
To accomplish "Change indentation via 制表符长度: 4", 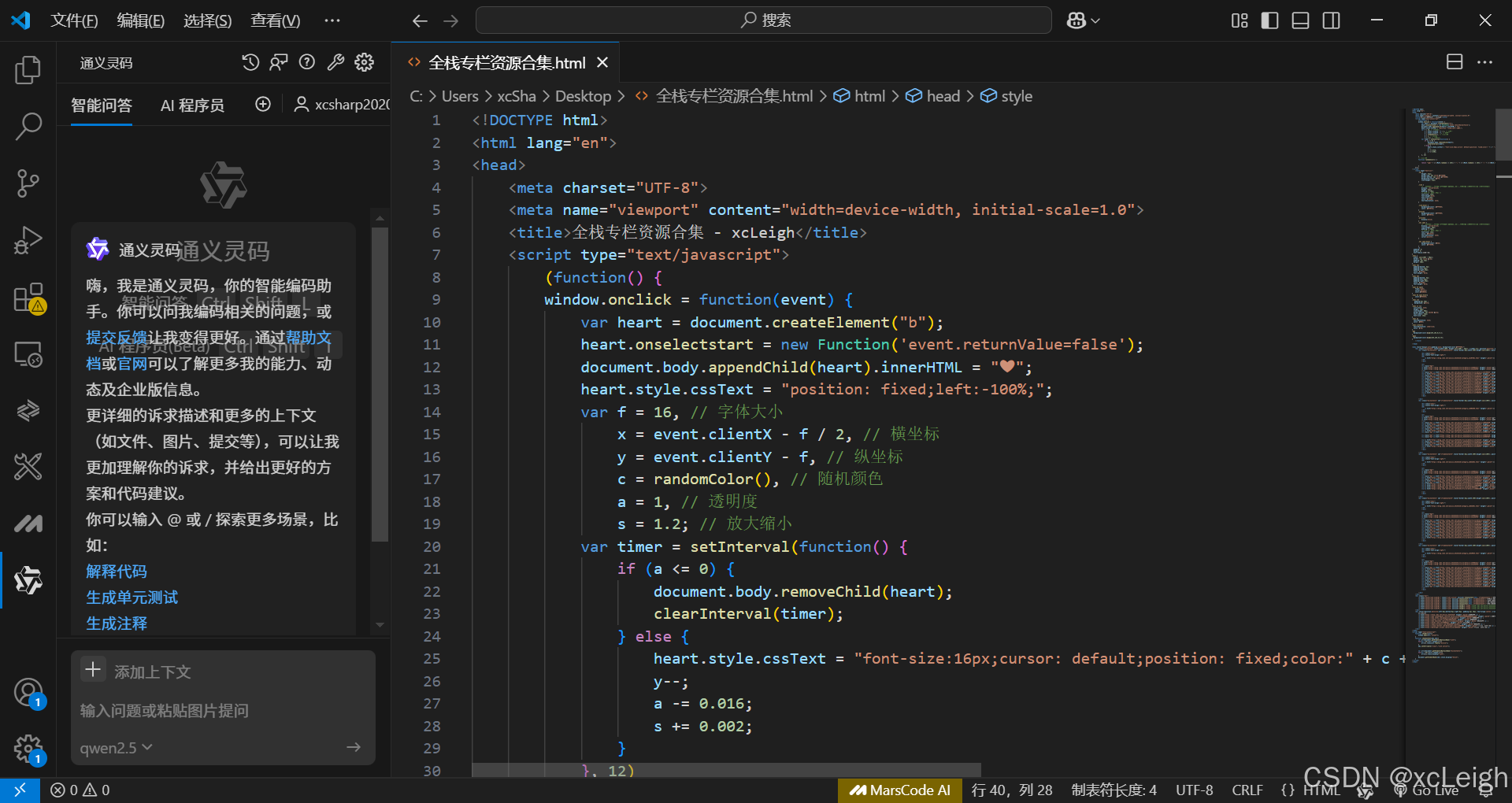I will [x=1114, y=790].
